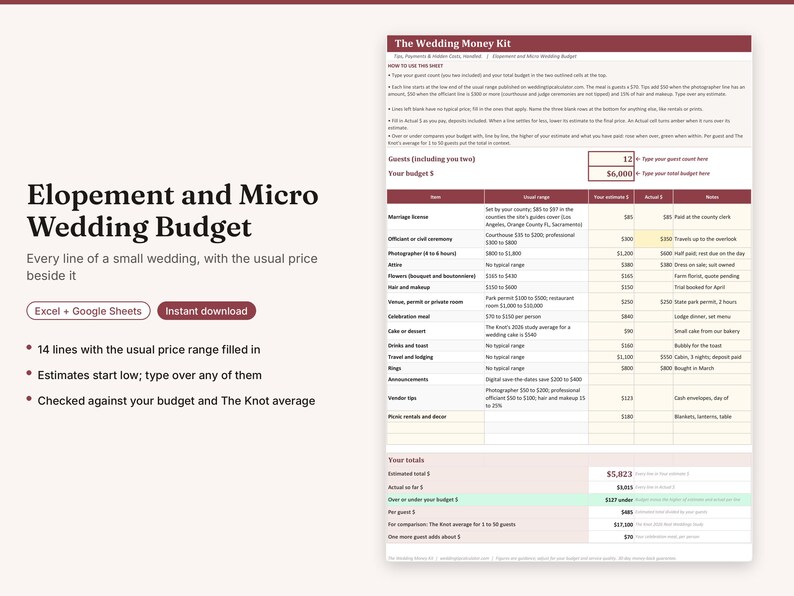The image size is (794, 596).
Task: Click the note "Bought in March"
Action: click(694, 368)
